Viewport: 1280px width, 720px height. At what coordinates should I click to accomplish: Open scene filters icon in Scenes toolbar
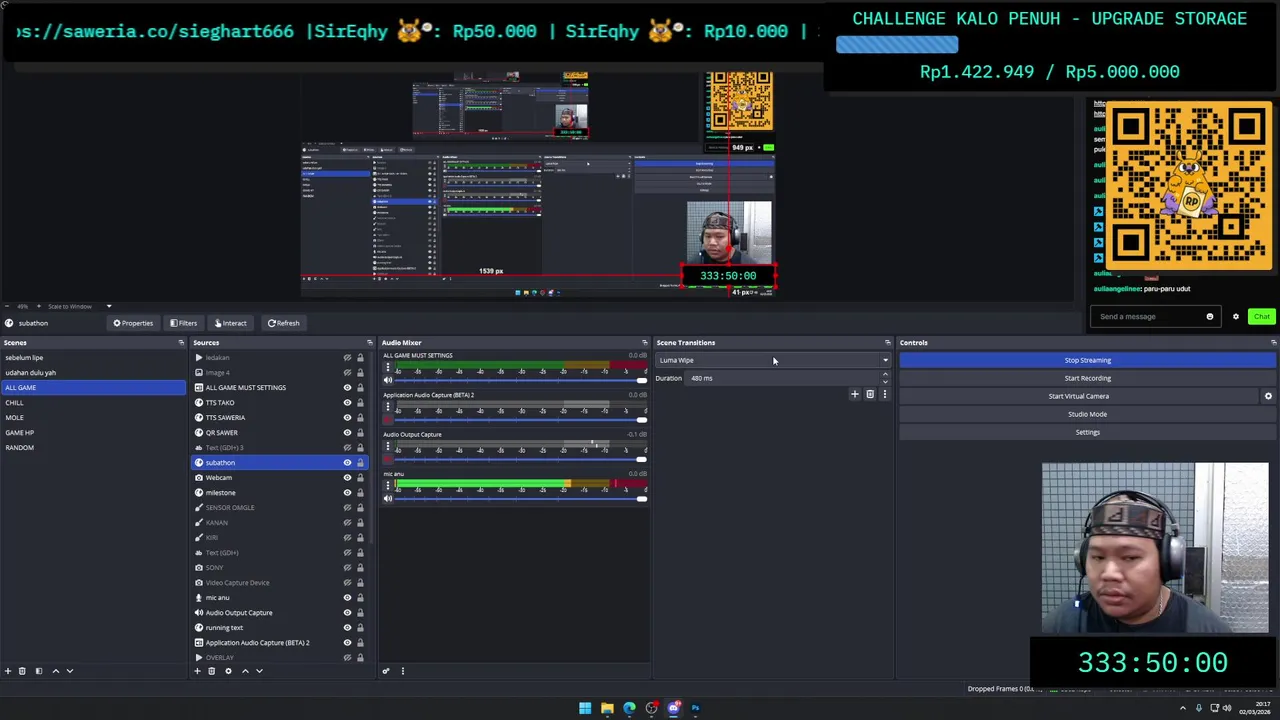[x=39, y=671]
